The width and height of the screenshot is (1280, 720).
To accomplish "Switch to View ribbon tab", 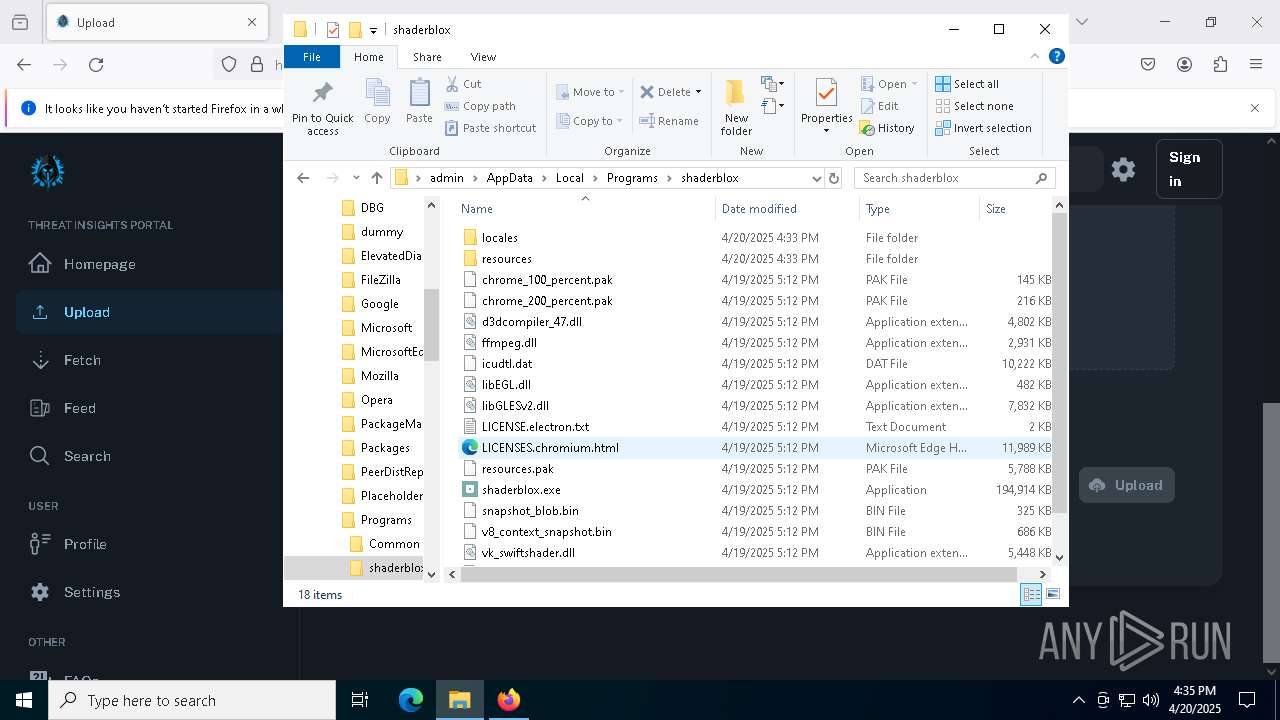I will [x=483, y=57].
